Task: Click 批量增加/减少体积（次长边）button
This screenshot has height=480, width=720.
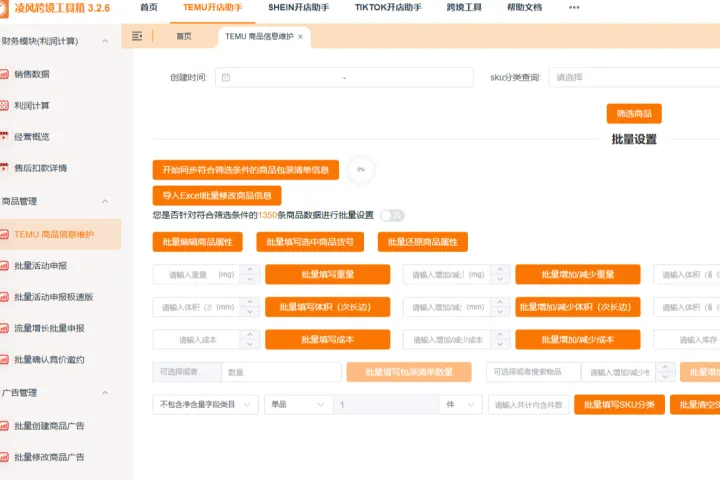Action: [x=578, y=307]
